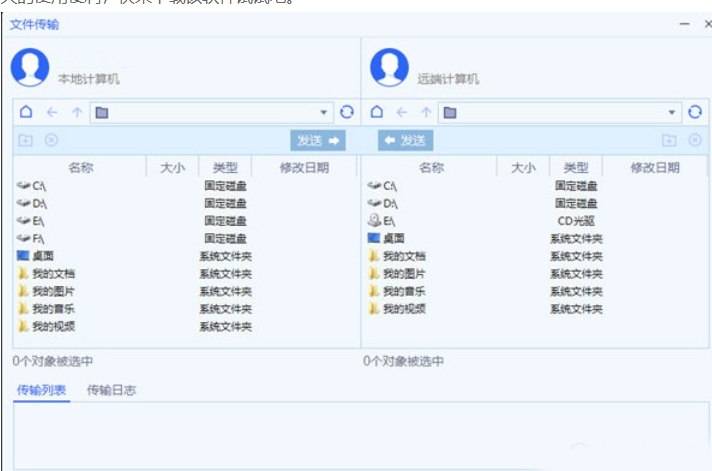Viewport: 712px width, 471px height.
Task: Select local D:\ drive
Action: coord(40,203)
